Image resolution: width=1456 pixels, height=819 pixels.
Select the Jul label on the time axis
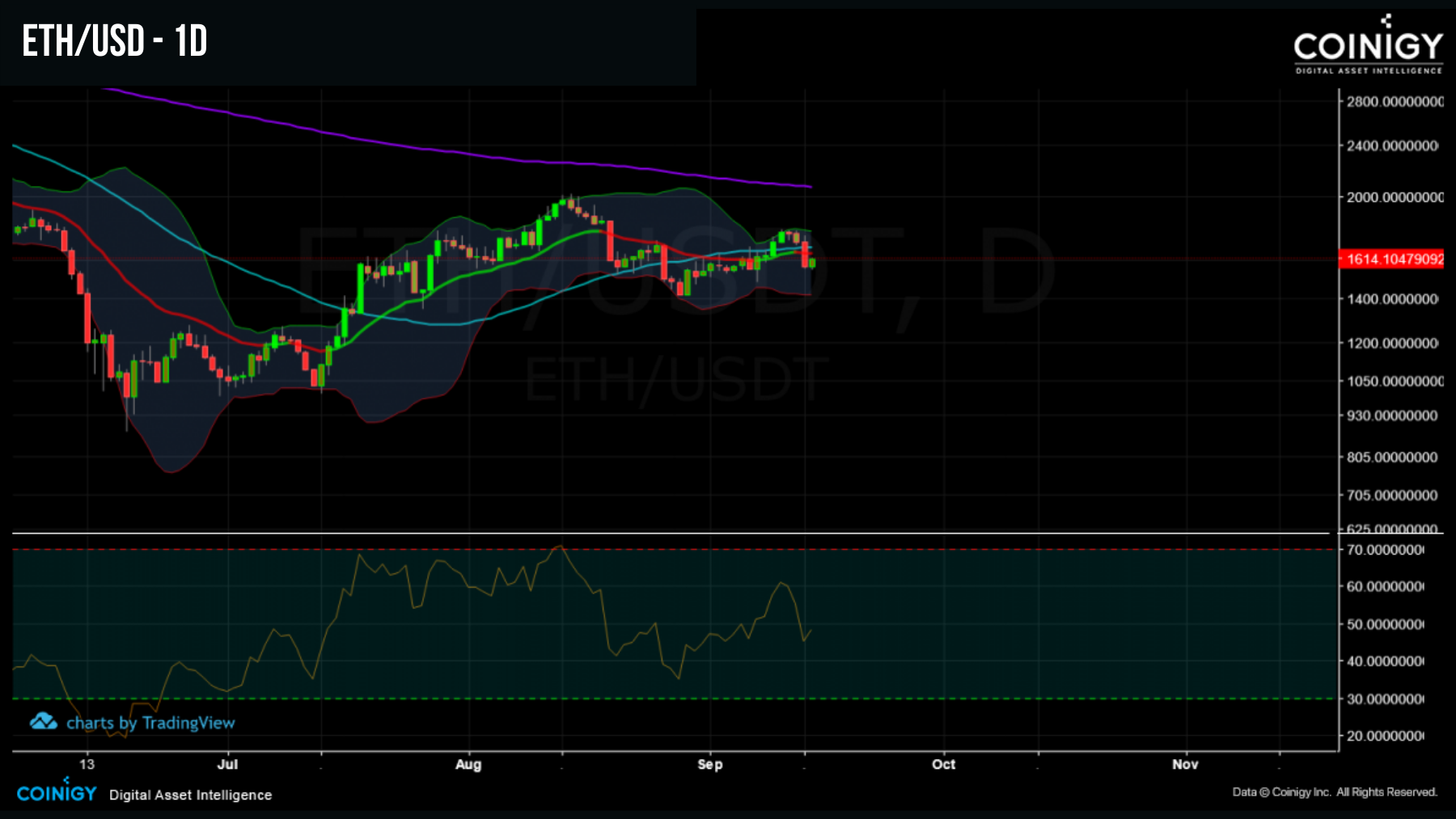pos(227,764)
